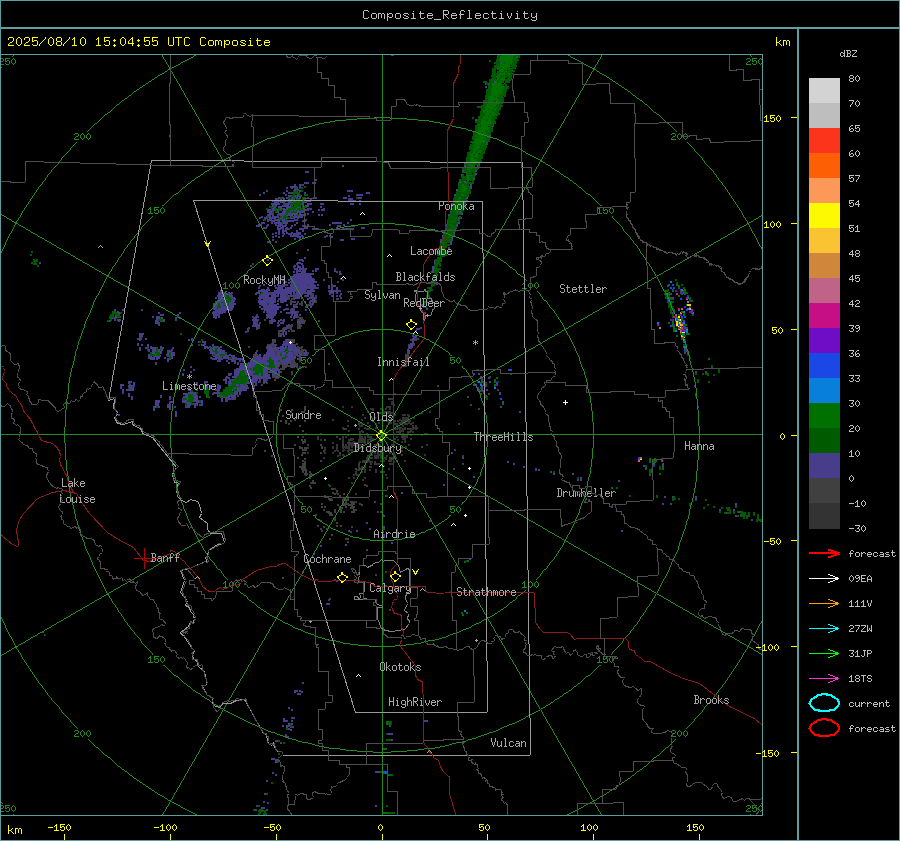This screenshot has width=900, height=841.
Task: Click the magenta 42–39 dBZ swatch
Action: click(x=824, y=316)
